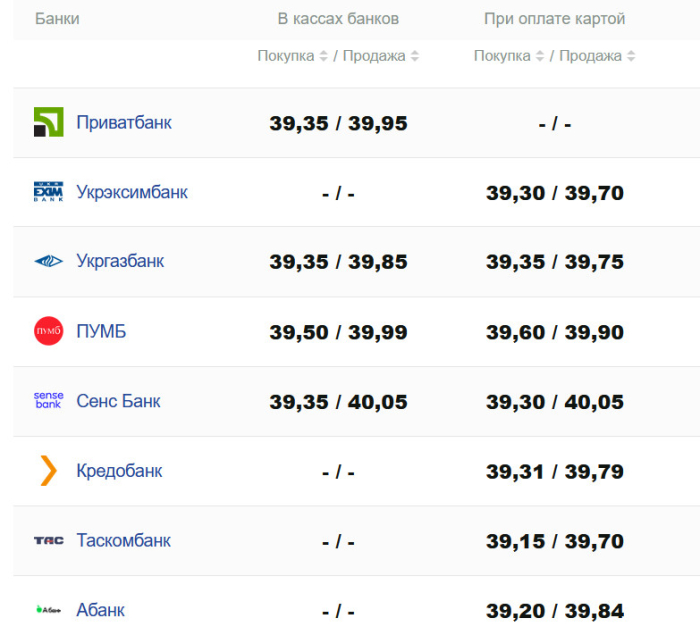Click the Abank green logo icon
This screenshot has width=700, height=635.
tap(48, 609)
